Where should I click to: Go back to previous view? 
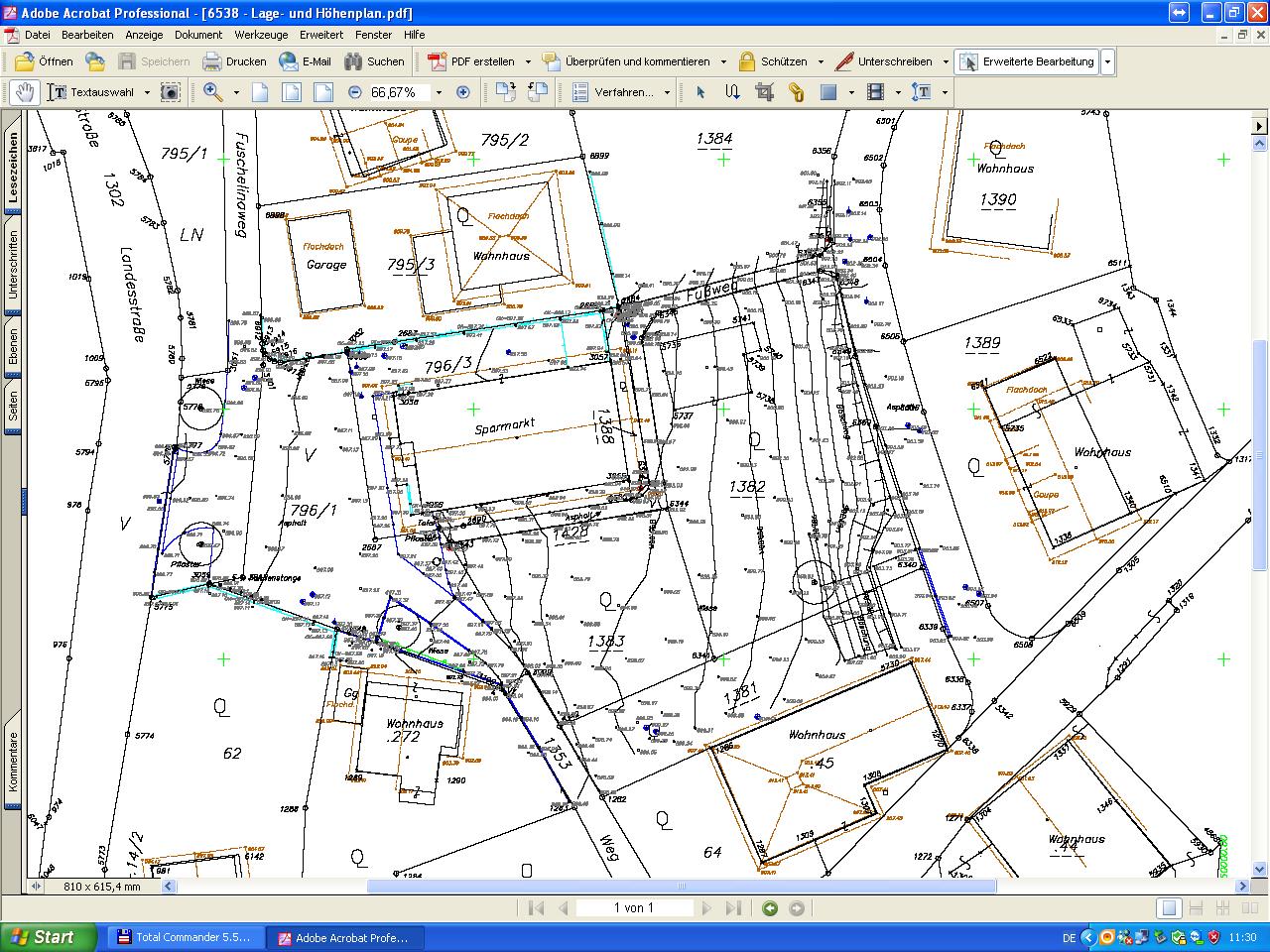770,908
